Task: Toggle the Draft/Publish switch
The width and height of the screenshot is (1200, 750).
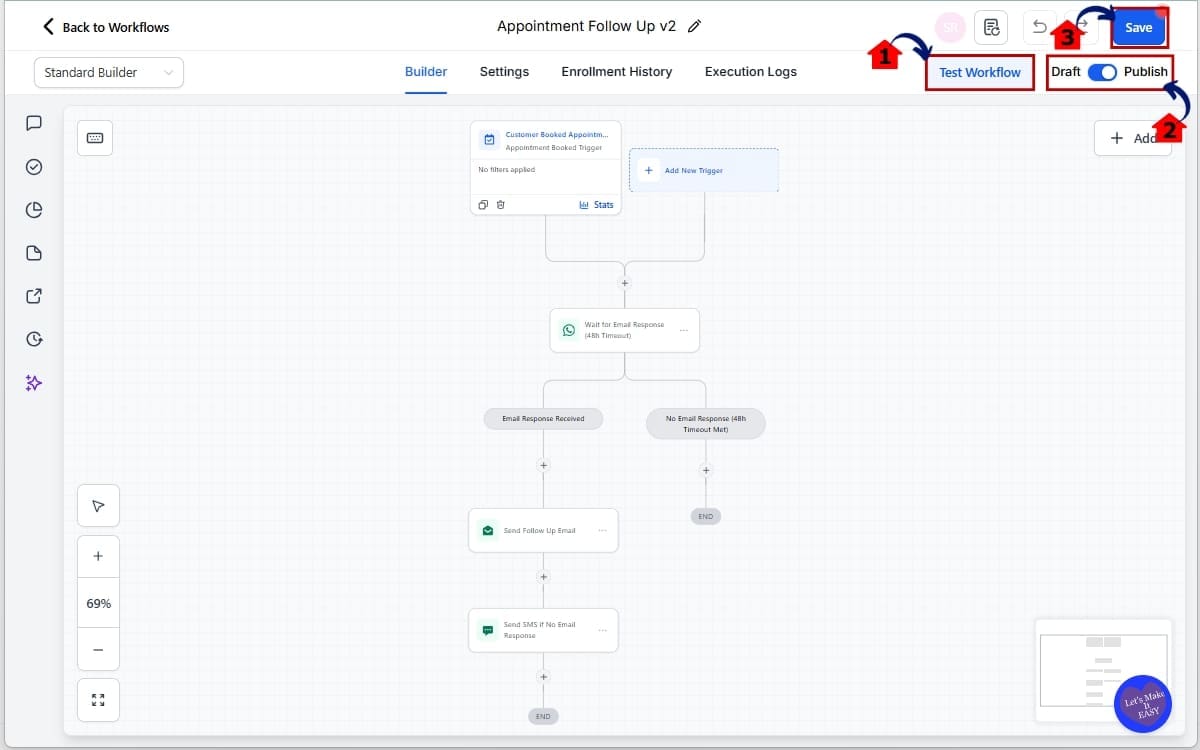Action: 1102,72
